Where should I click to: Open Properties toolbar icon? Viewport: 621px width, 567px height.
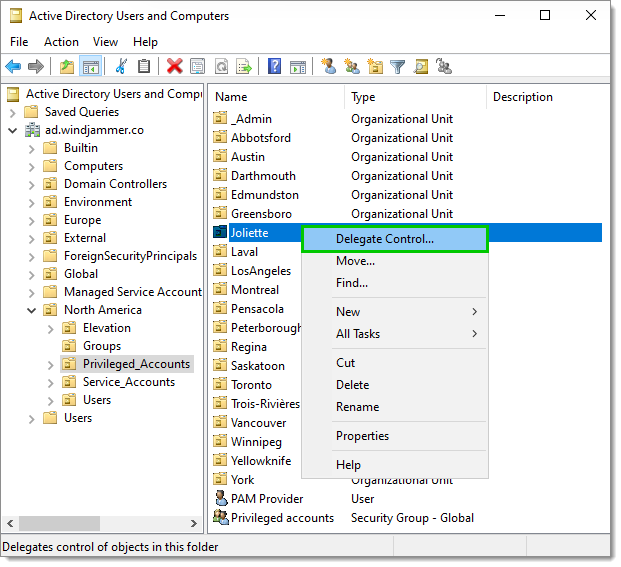[197, 66]
